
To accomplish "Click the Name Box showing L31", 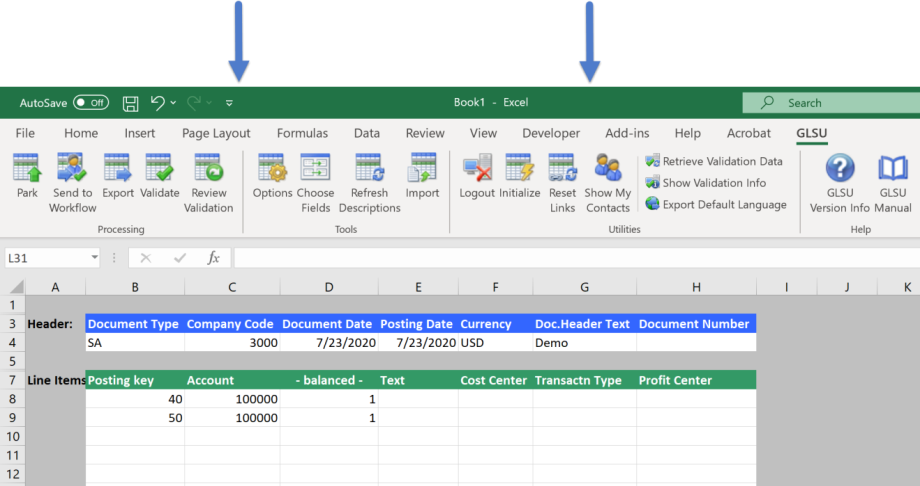I will coord(52,258).
